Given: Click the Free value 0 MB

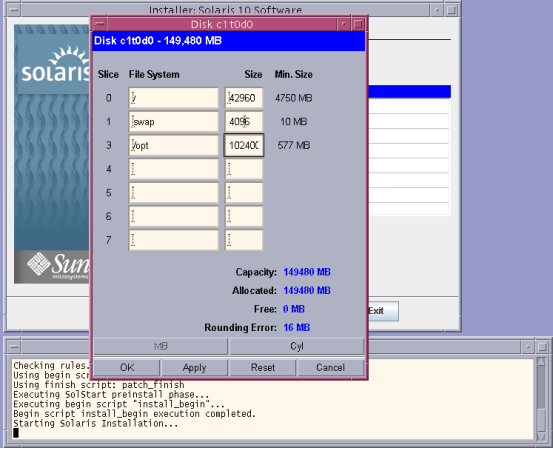Looking at the screenshot, I should click(x=294, y=309).
